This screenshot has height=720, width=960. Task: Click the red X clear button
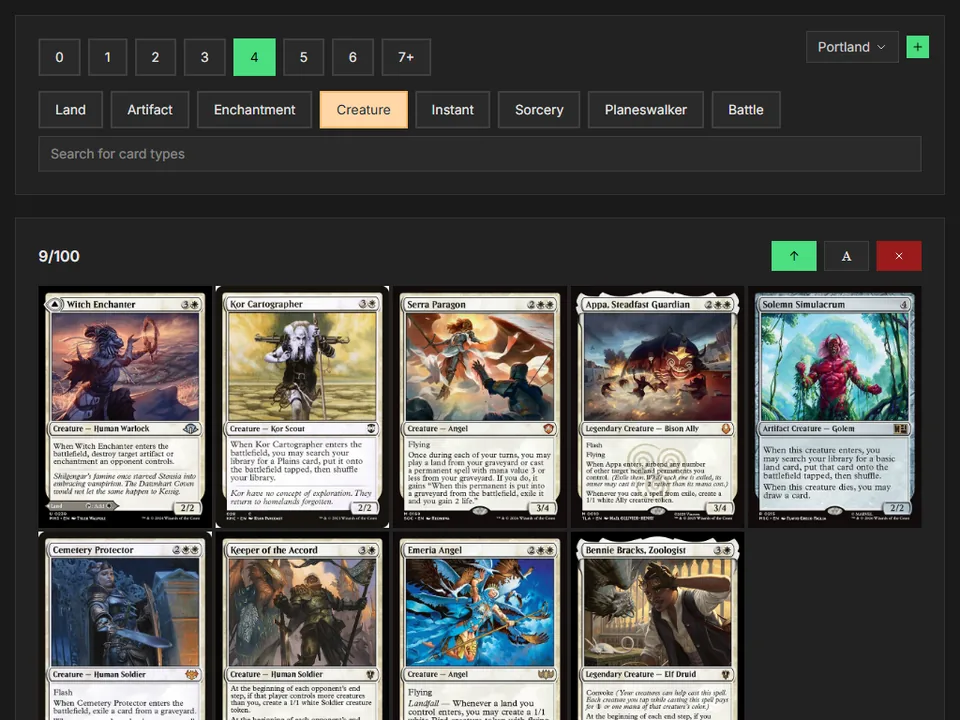click(x=899, y=256)
